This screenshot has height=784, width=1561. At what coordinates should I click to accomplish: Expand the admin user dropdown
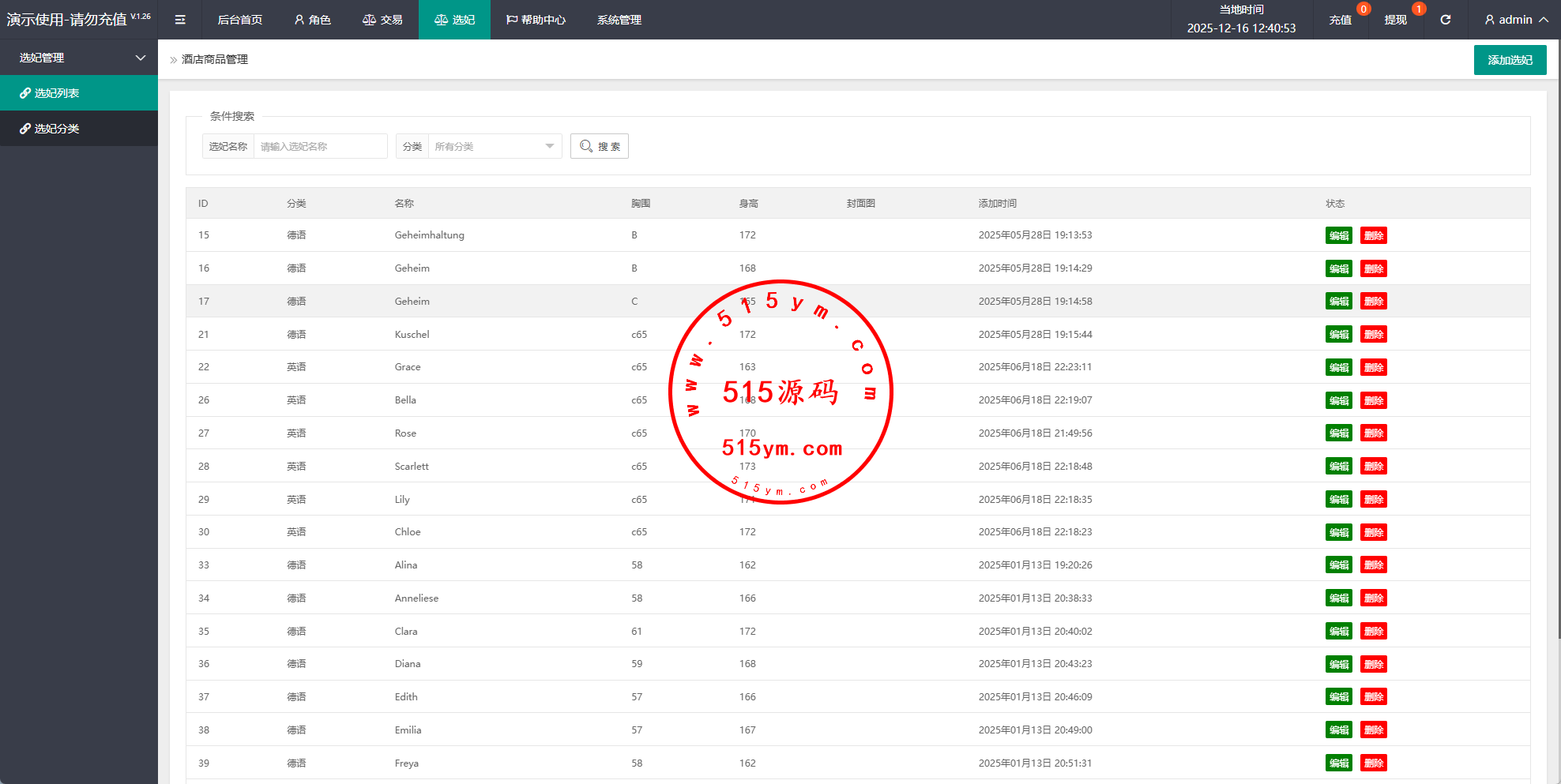click(x=1515, y=20)
